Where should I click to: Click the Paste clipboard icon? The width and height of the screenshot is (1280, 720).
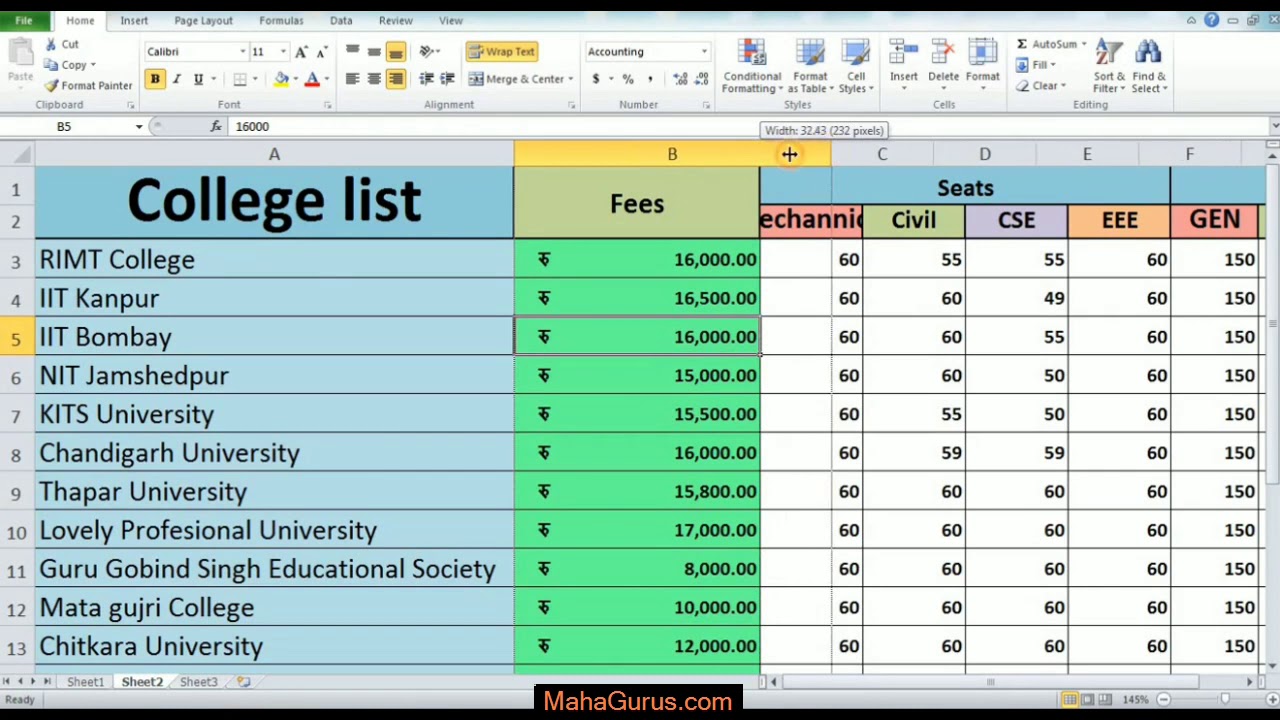coord(20,52)
